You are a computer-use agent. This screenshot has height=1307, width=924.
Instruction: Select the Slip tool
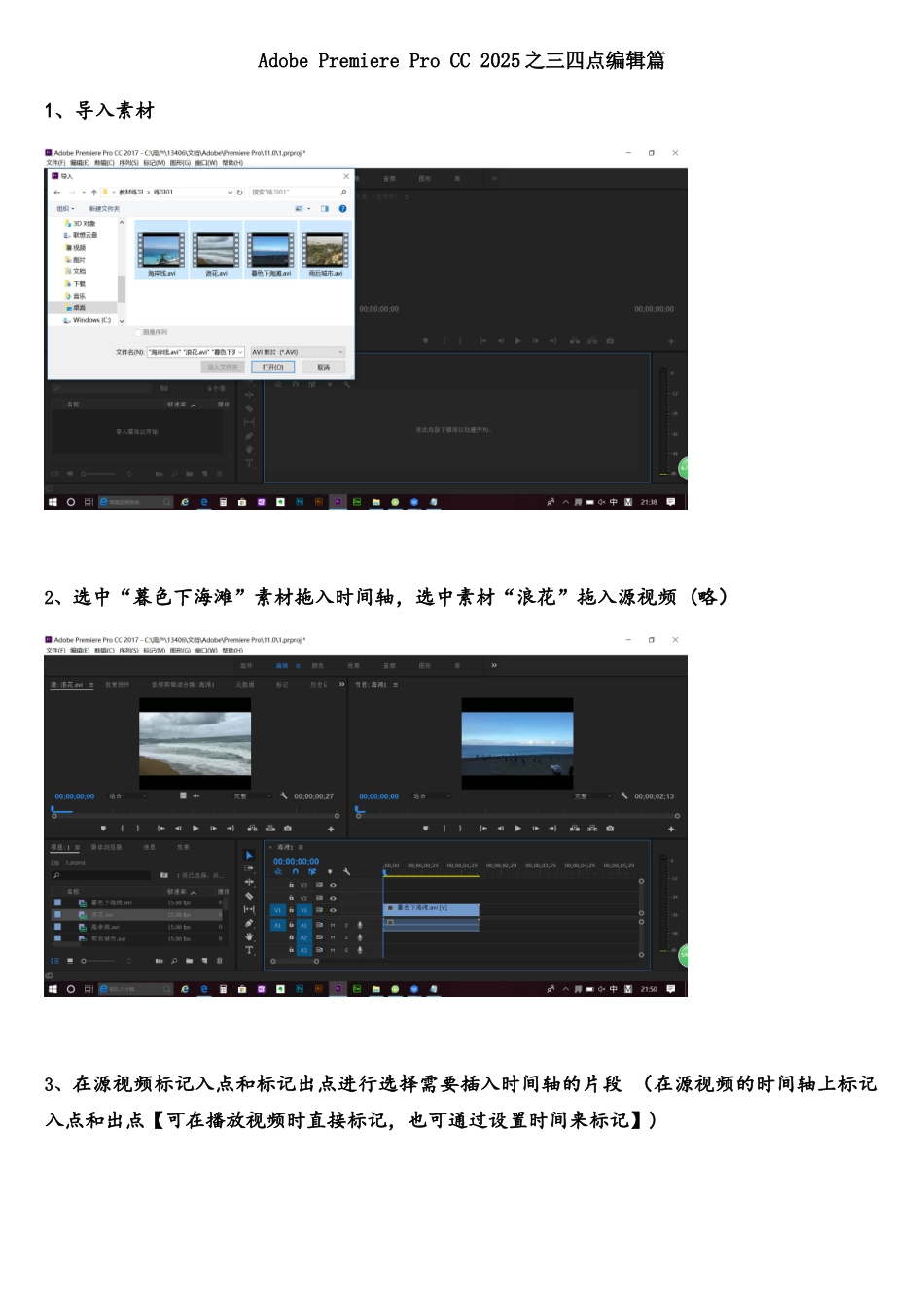[x=249, y=909]
